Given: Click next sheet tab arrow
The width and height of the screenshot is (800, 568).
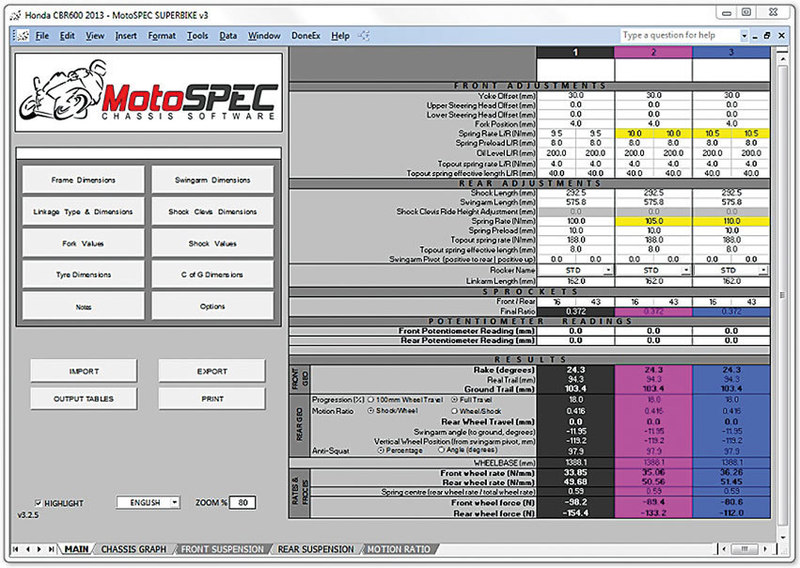Looking at the screenshot, I should click(x=39, y=549).
